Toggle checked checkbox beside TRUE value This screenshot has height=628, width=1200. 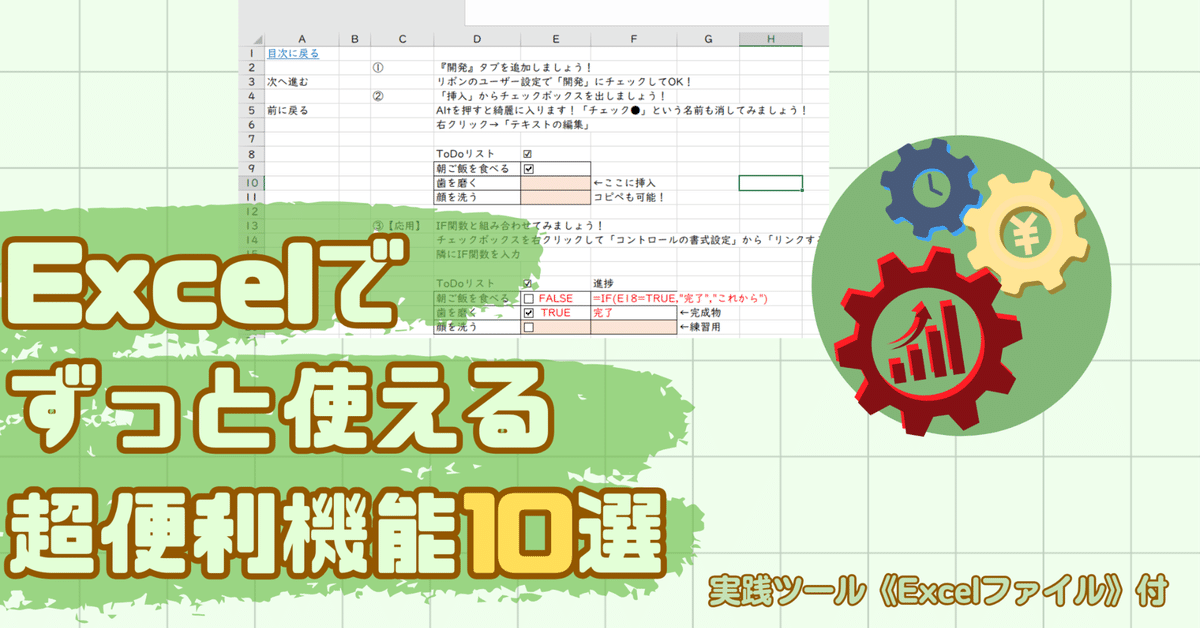click(x=528, y=313)
